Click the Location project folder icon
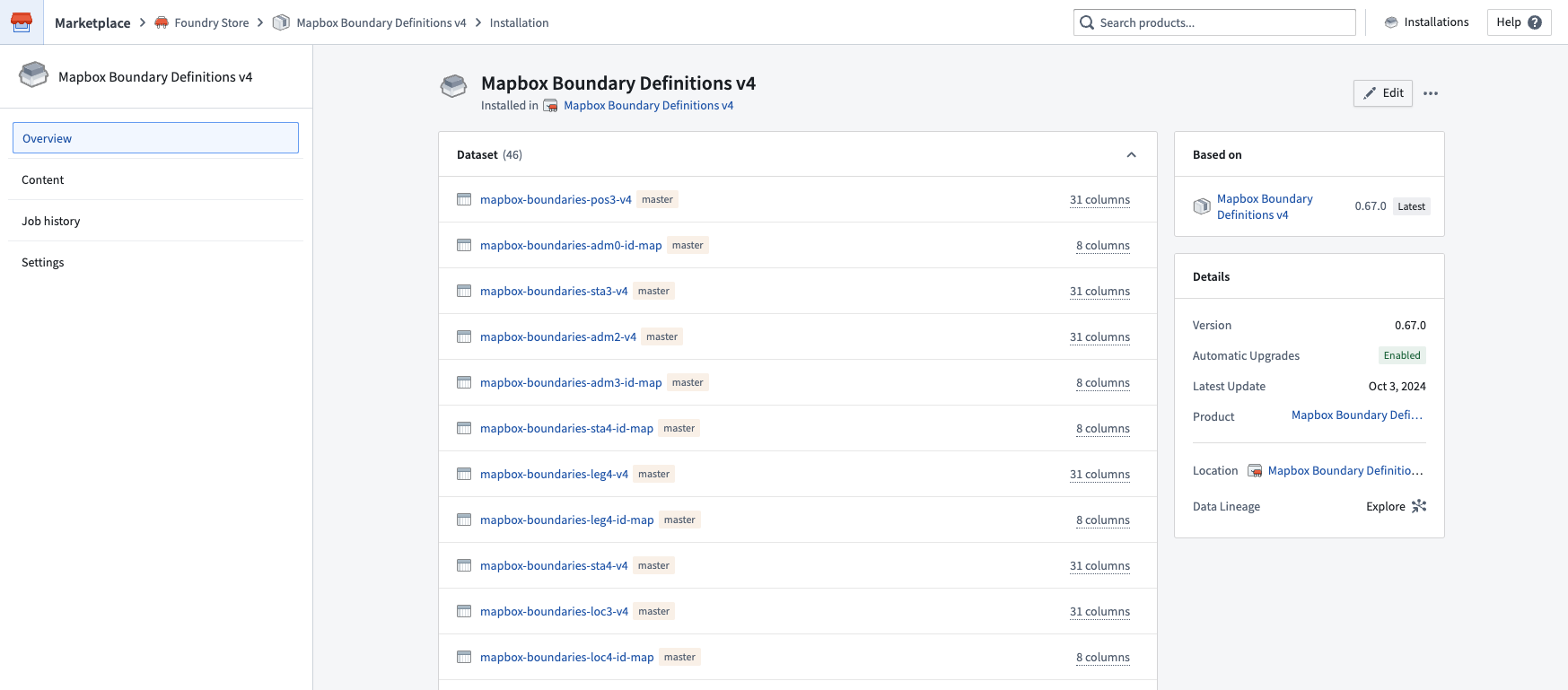Image resolution: width=1568 pixels, height=690 pixels. [x=1255, y=470]
